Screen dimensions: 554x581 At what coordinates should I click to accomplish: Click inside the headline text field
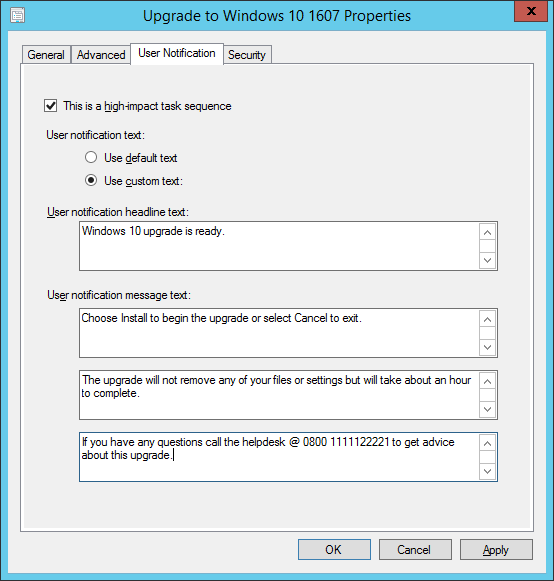279,246
